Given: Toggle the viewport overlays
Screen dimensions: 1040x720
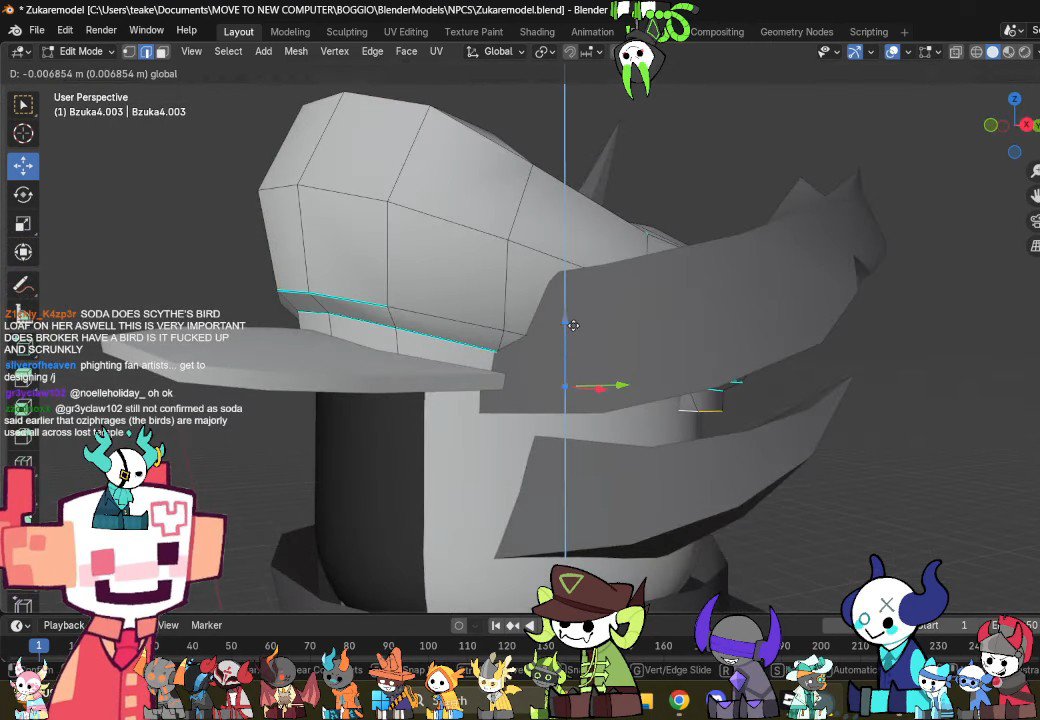Looking at the screenshot, I should click(x=893, y=52).
